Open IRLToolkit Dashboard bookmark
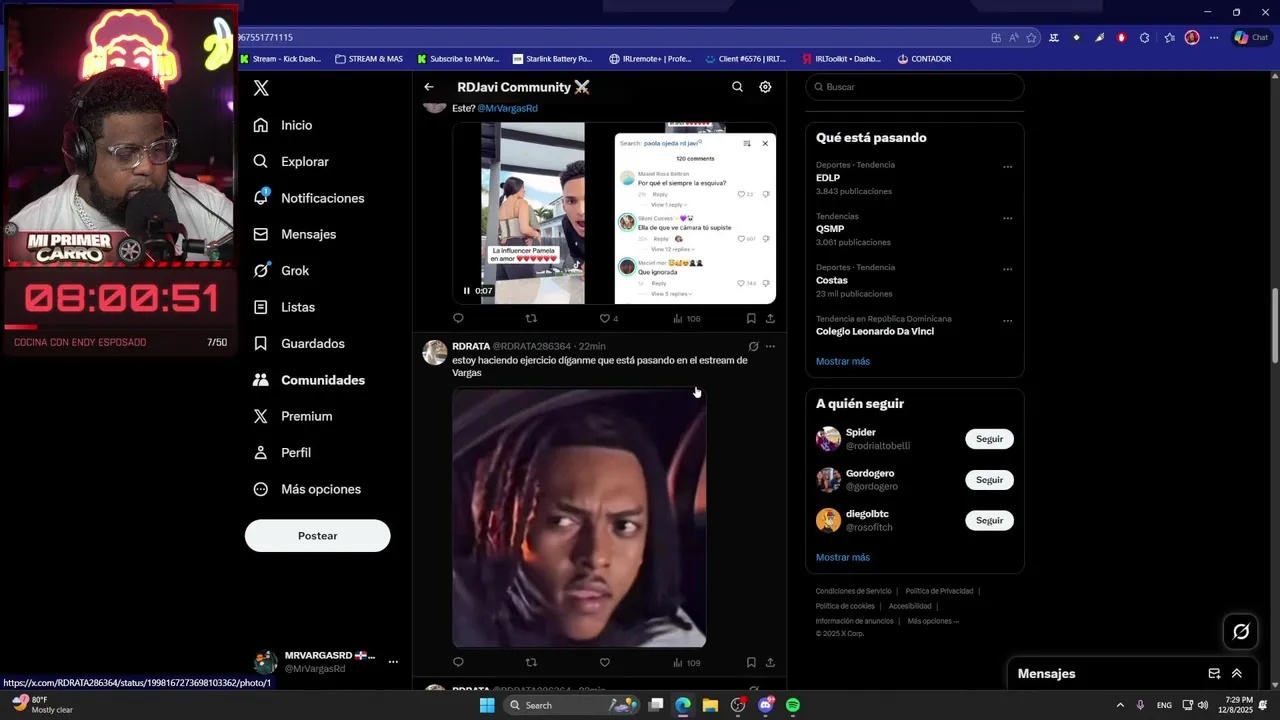 [840, 59]
